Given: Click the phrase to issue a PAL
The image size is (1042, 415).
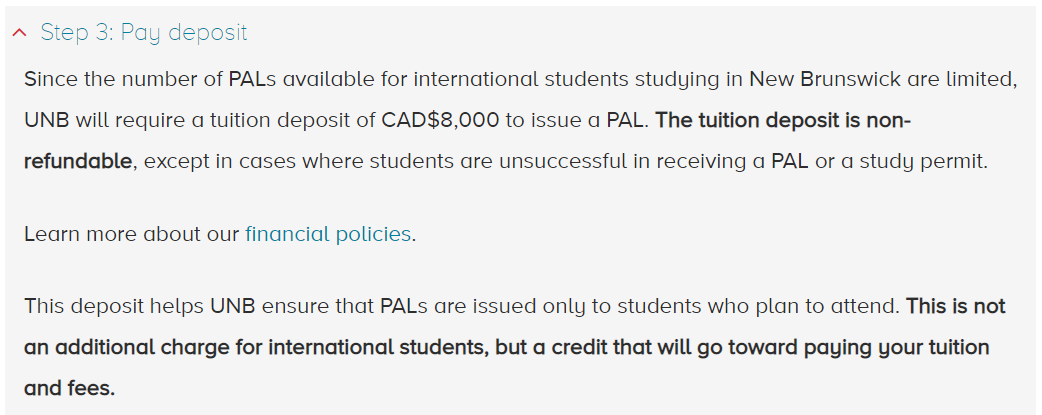Looking at the screenshot, I should point(577,120).
